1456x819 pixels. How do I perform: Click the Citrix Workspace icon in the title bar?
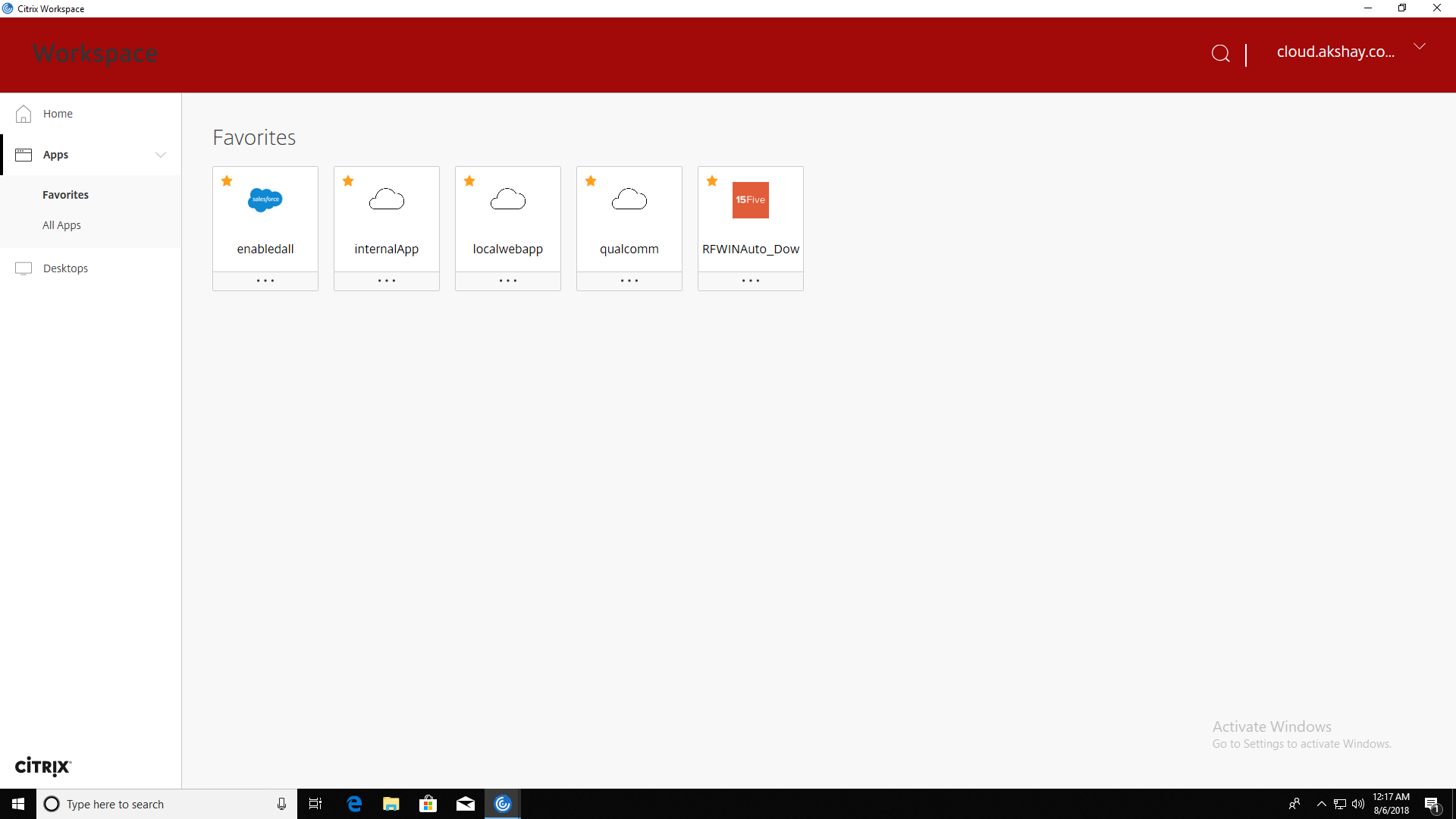(x=8, y=8)
